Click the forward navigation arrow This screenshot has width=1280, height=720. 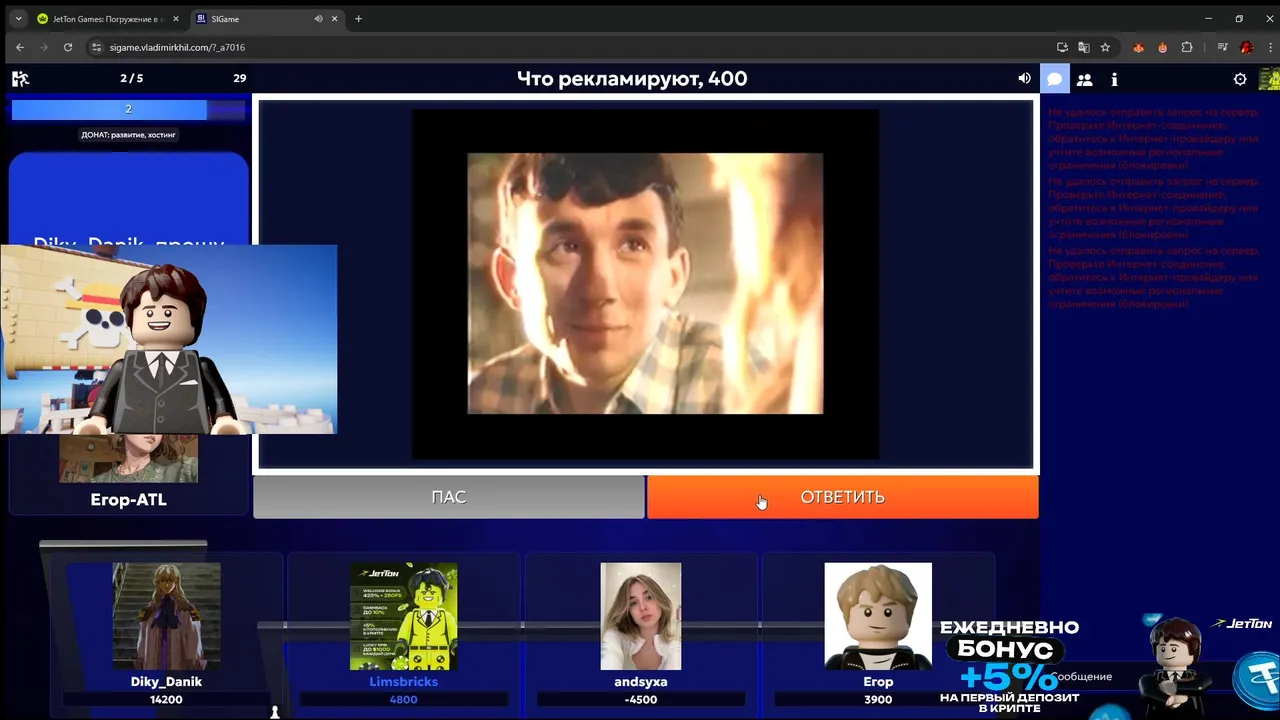click(44, 47)
